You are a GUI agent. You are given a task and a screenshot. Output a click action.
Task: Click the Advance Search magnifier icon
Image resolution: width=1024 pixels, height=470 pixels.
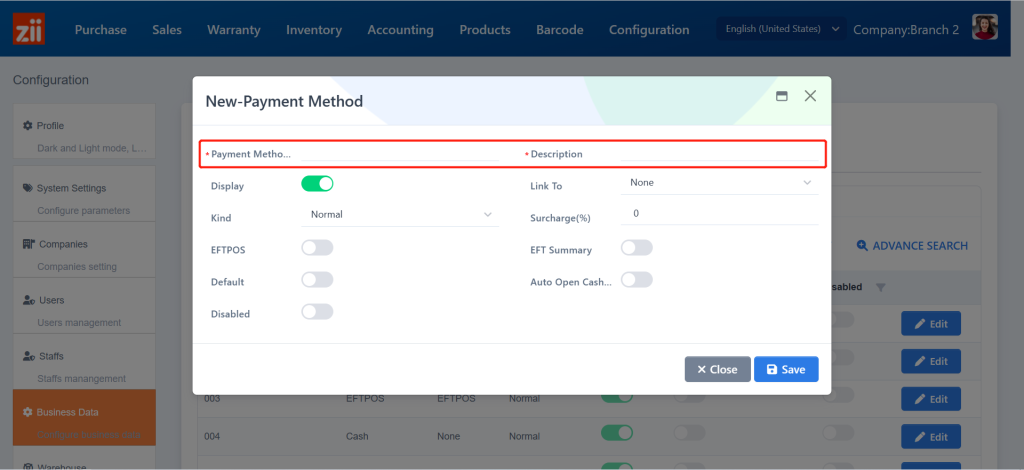pyautogui.click(x=862, y=245)
